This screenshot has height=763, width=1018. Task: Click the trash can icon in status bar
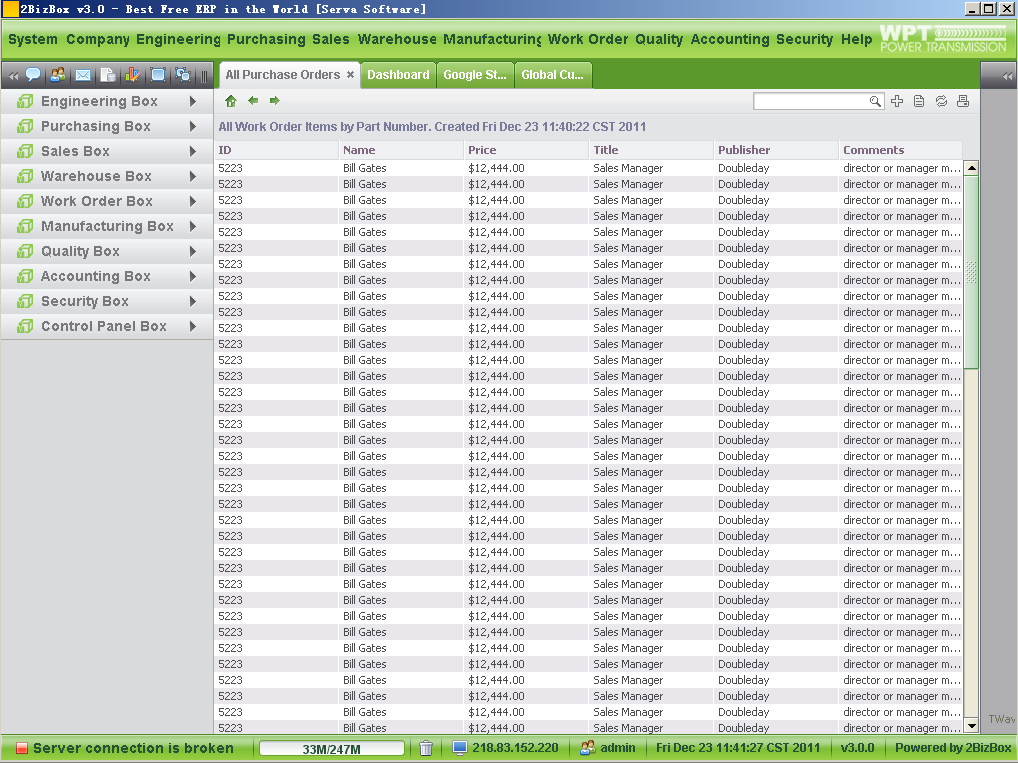tap(426, 748)
